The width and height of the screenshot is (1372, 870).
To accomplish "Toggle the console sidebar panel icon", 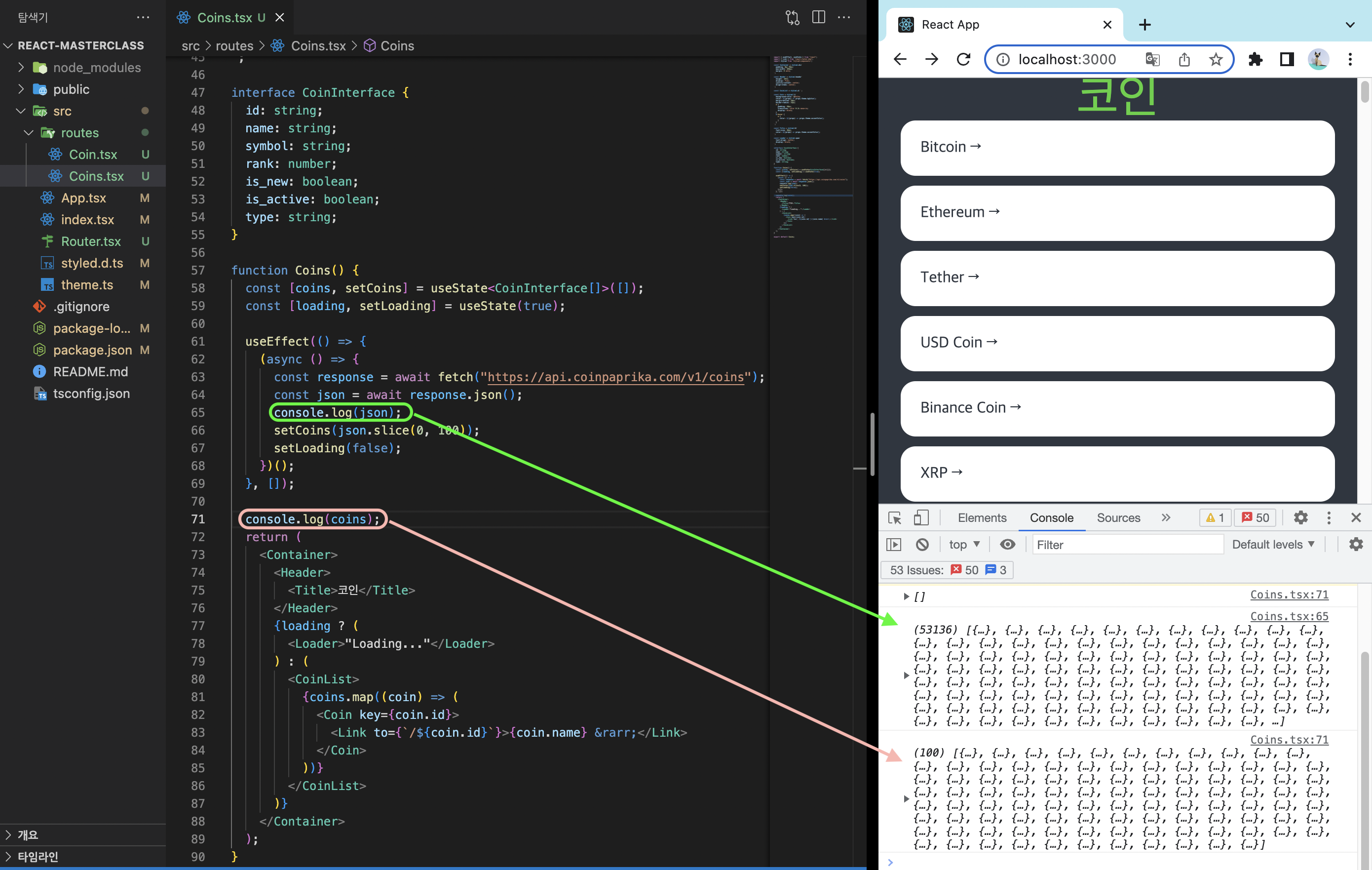I will tap(894, 545).
